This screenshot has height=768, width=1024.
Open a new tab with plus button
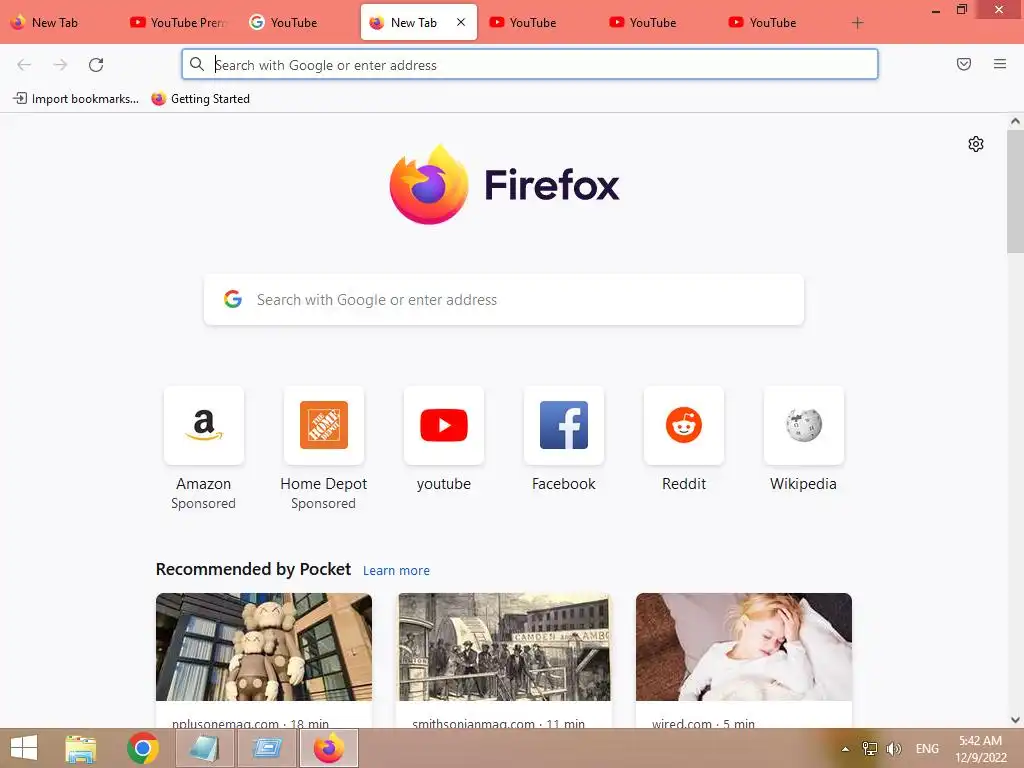point(857,23)
